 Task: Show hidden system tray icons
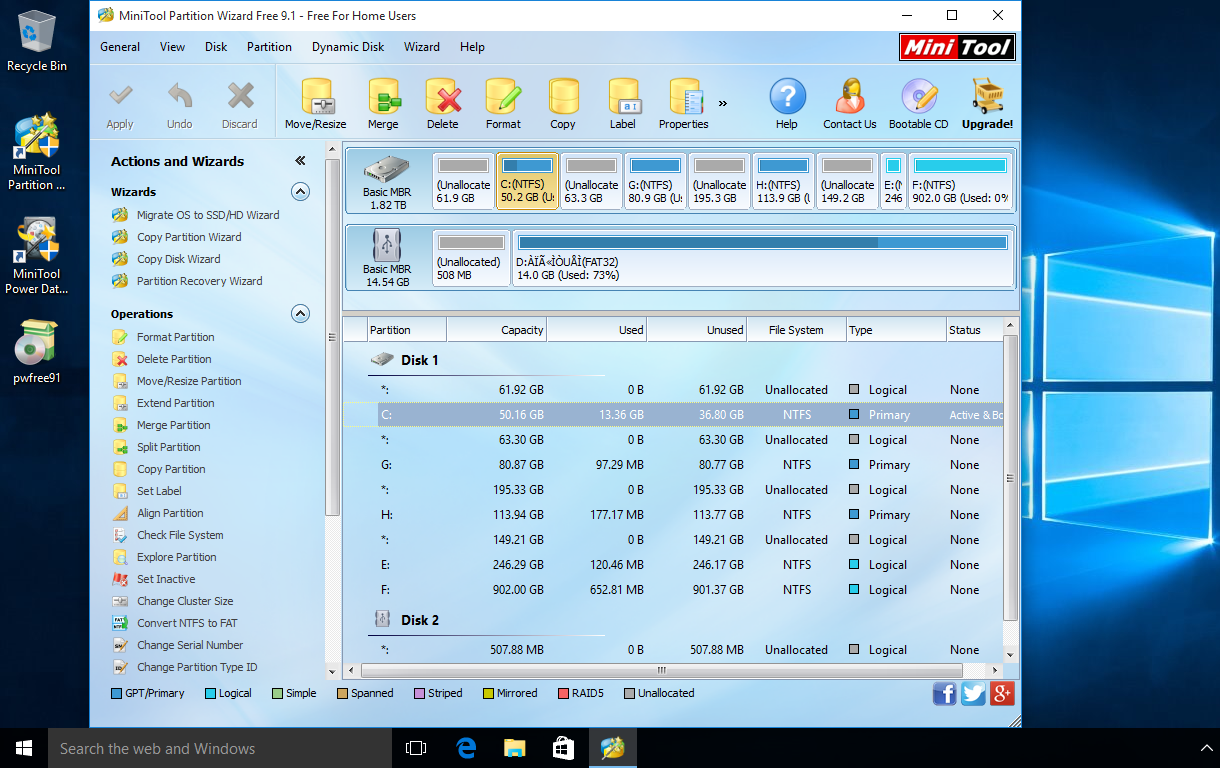tap(1205, 748)
